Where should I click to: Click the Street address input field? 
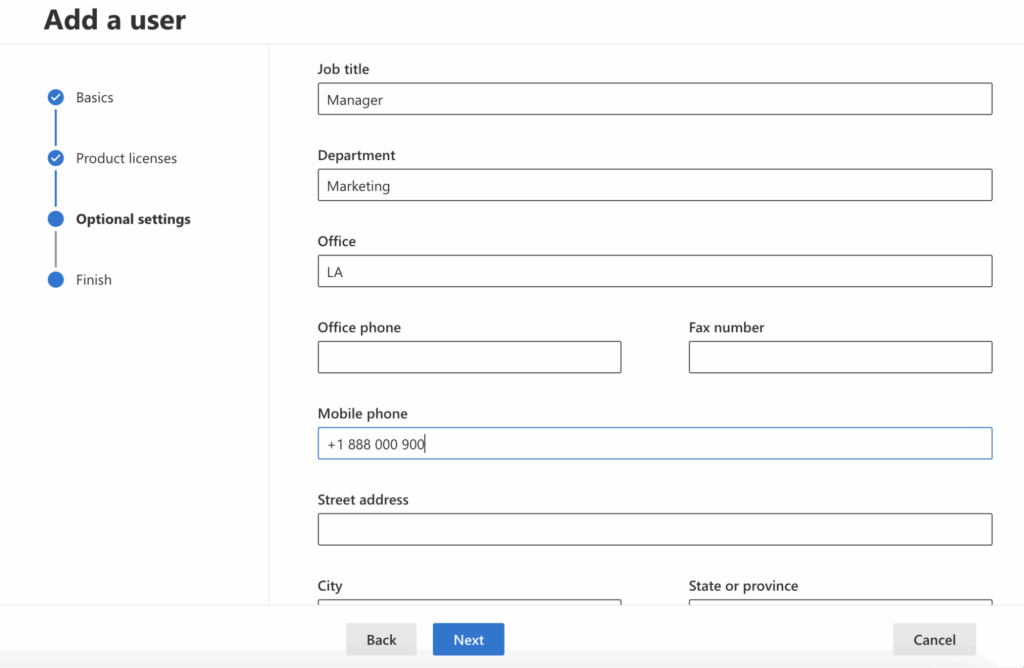(654, 528)
